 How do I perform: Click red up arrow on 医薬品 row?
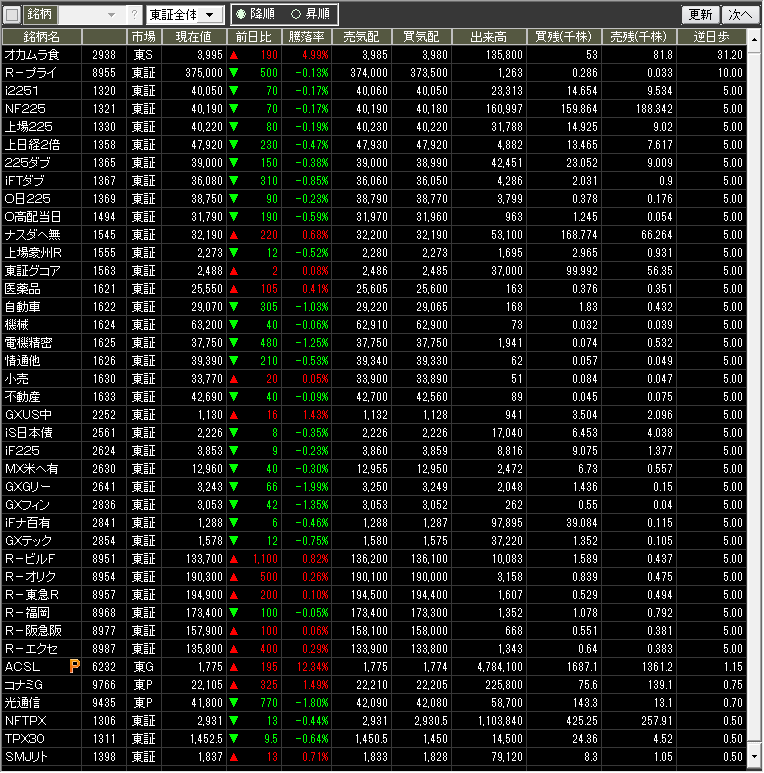point(234,289)
